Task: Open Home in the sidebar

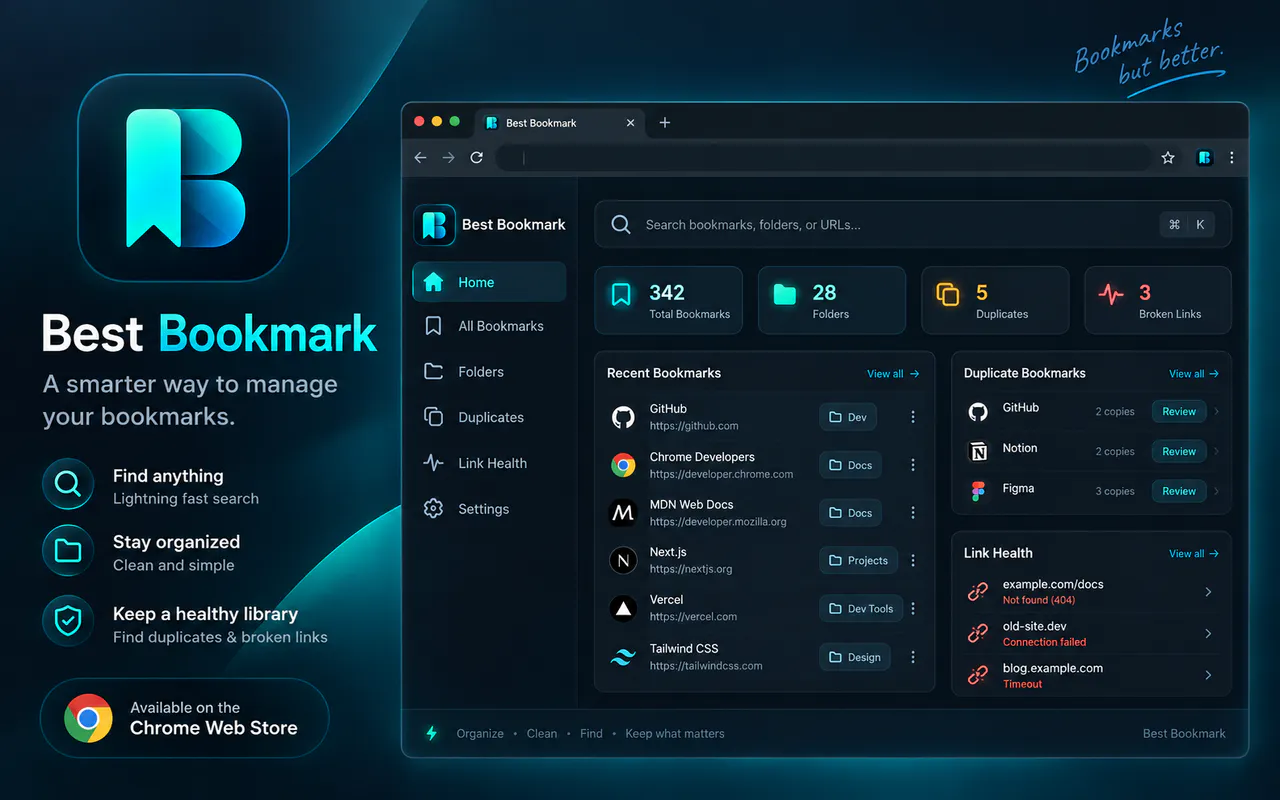Action: [489, 282]
